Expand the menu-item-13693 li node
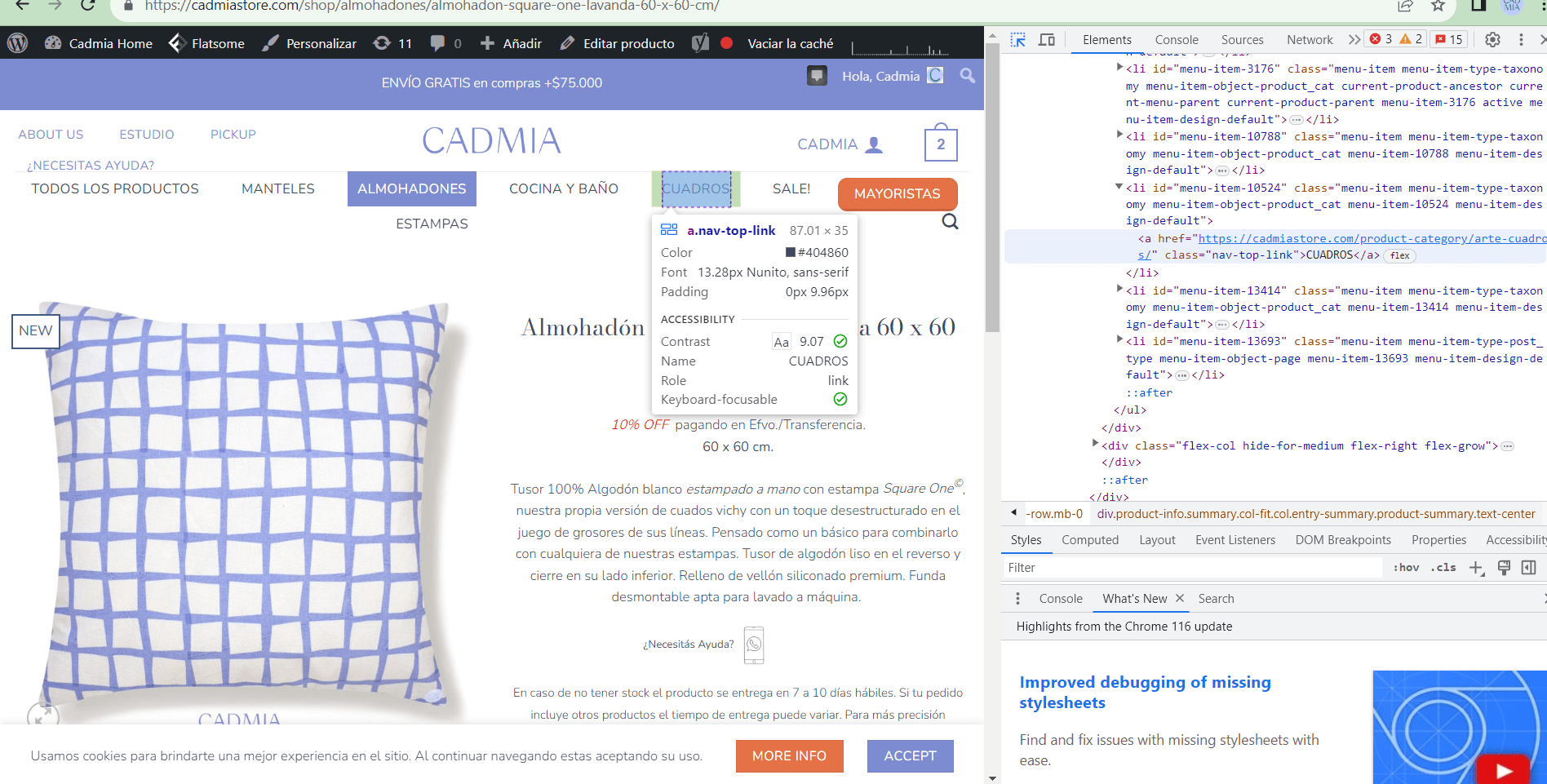This screenshot has height=784, width=1547. tap(1119, 340)
